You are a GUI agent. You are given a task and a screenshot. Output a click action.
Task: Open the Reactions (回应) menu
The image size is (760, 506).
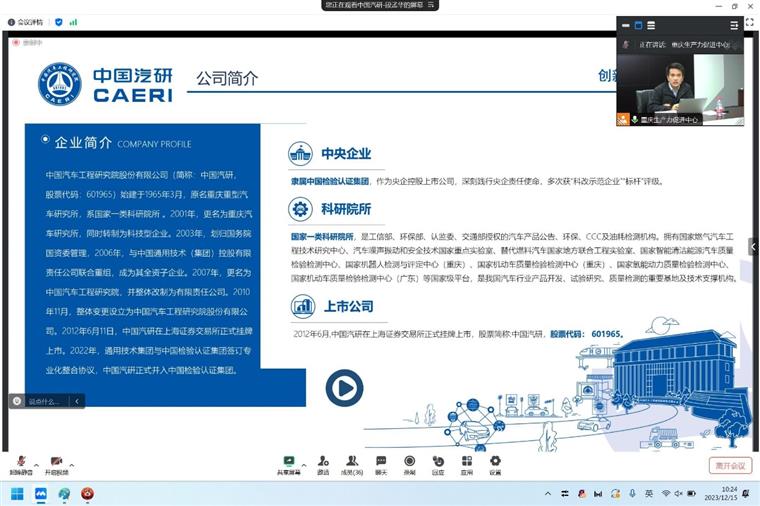click(438, 465)
